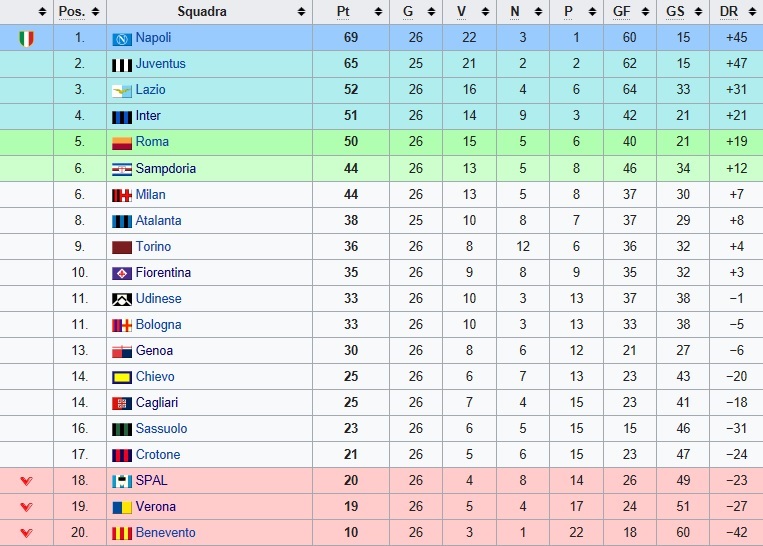Open the Atalanta team link
Viewport: 763px width, 546px height.
pos(158,220)
